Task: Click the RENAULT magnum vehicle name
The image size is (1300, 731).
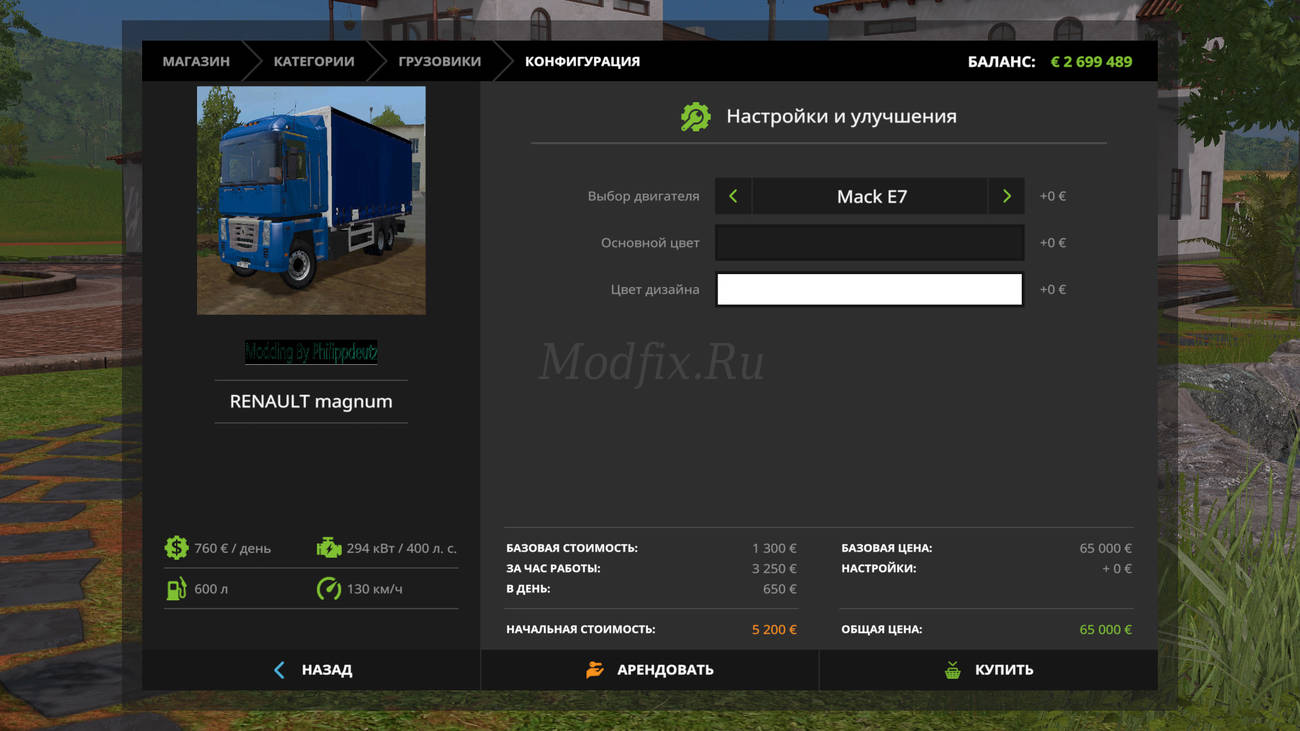Action: pyautogui.click(x=311, y=401)
